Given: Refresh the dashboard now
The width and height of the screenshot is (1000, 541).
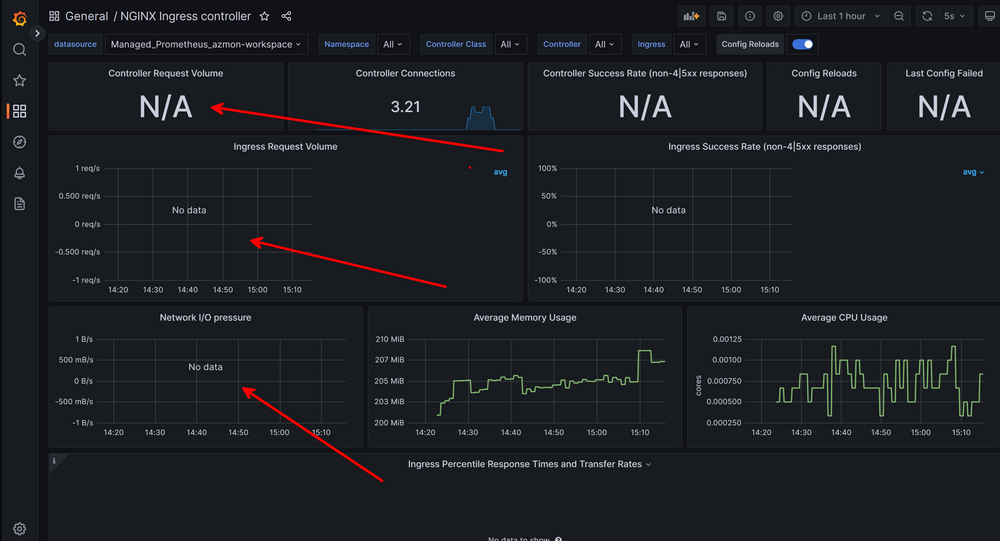Looking at the screenshot, I should (x=927, y=16).
